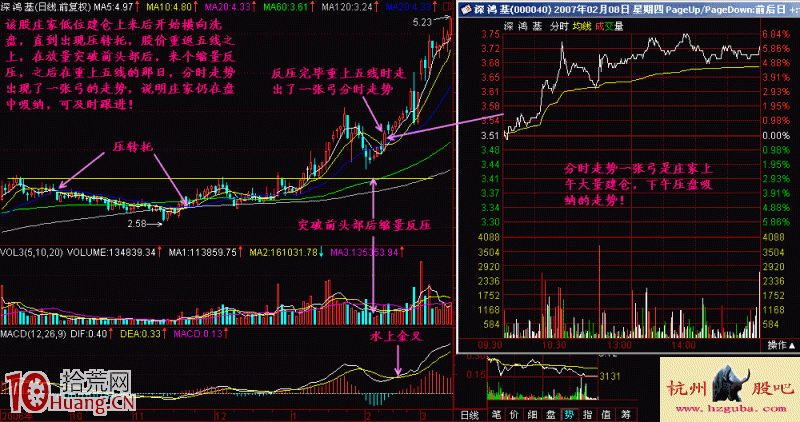Open the mini intraday chart thumbnail
800x422 pixels.
(x=542, y=378)
